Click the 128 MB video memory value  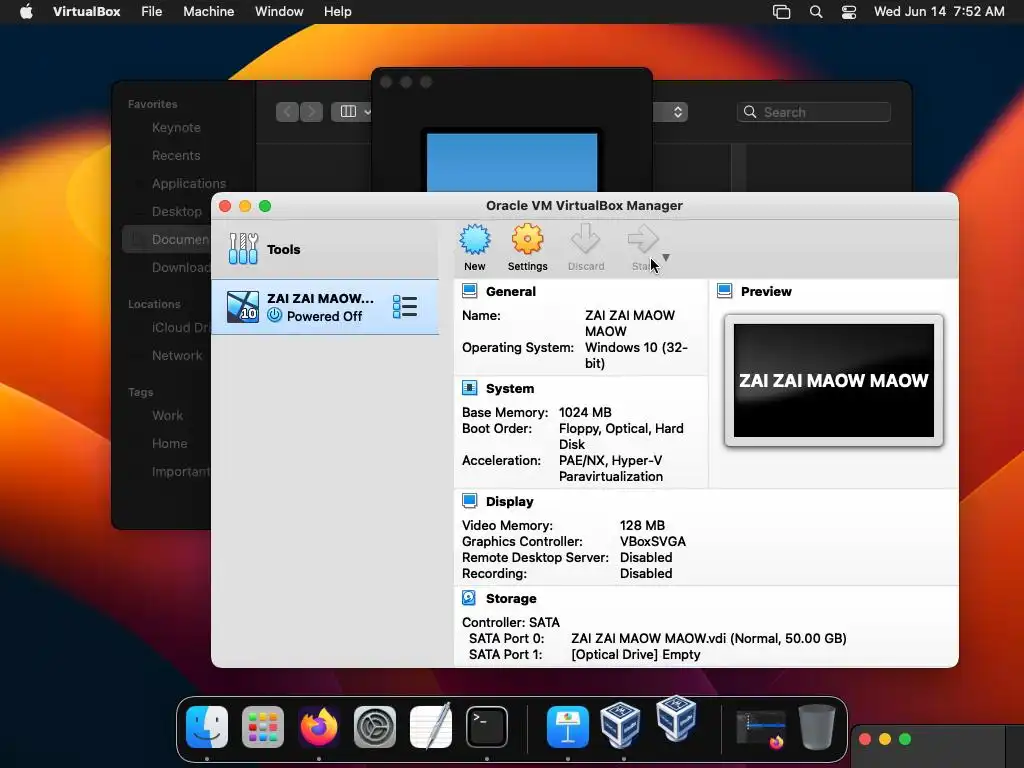pos(642,525)
